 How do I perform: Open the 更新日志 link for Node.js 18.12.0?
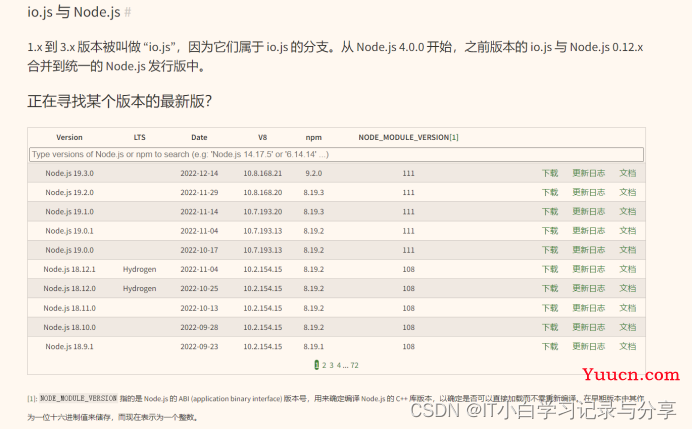coord(588,288)
